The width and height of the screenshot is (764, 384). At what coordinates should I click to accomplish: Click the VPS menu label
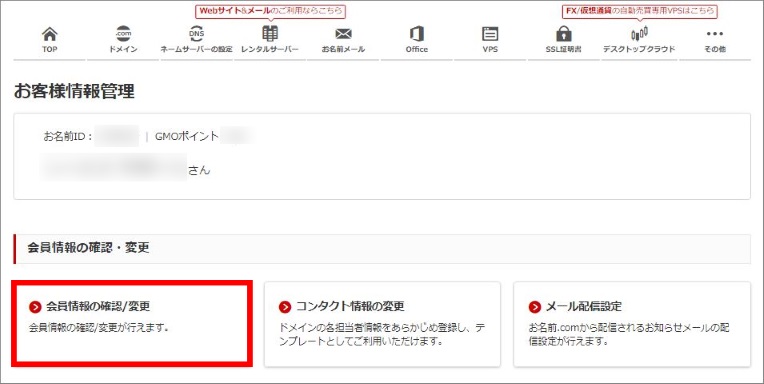[490, 49]
